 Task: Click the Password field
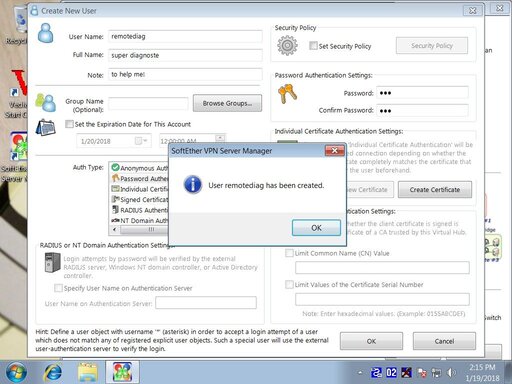422,93
